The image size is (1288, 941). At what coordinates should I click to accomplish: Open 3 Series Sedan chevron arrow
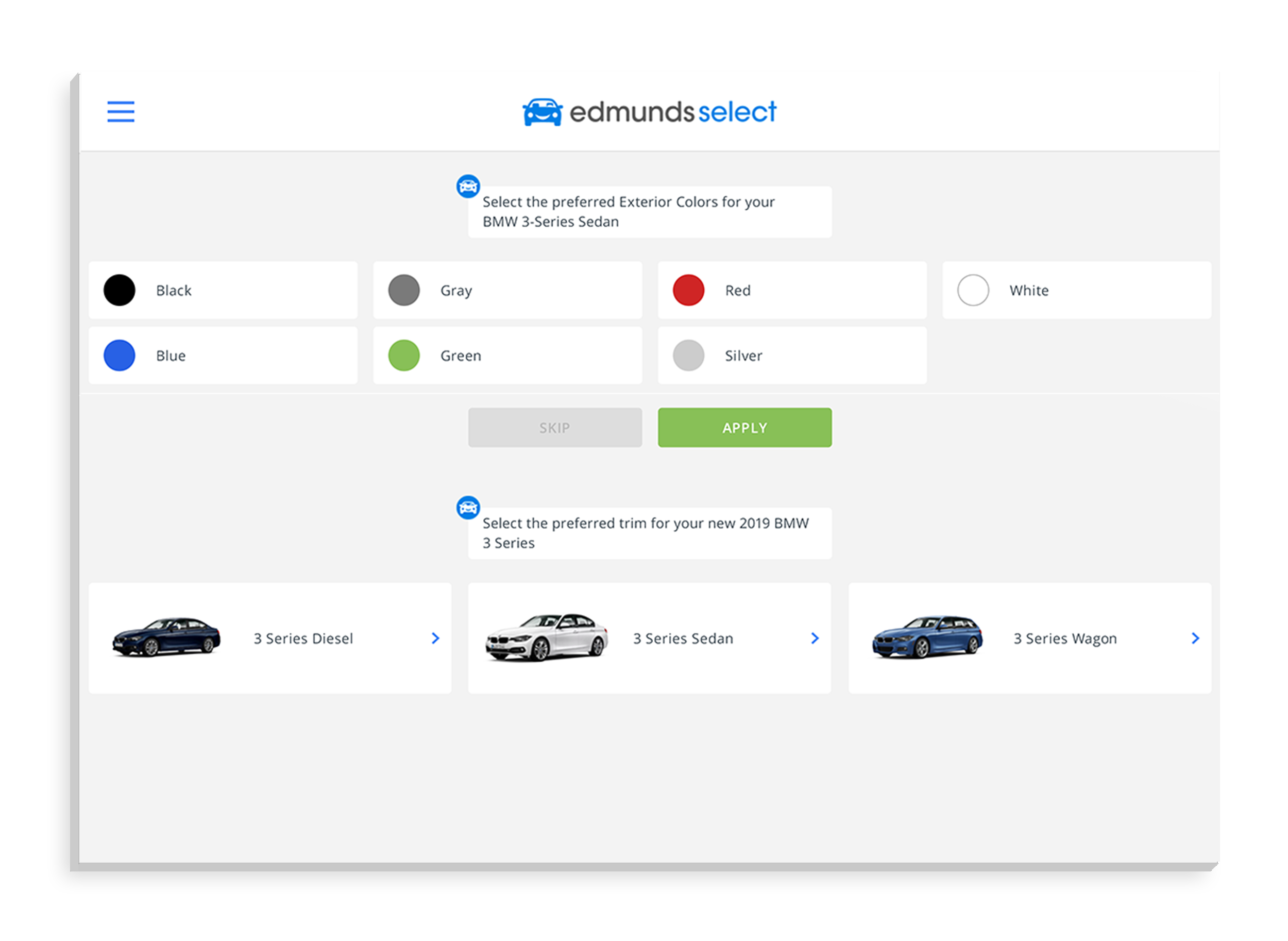[815, 638]
